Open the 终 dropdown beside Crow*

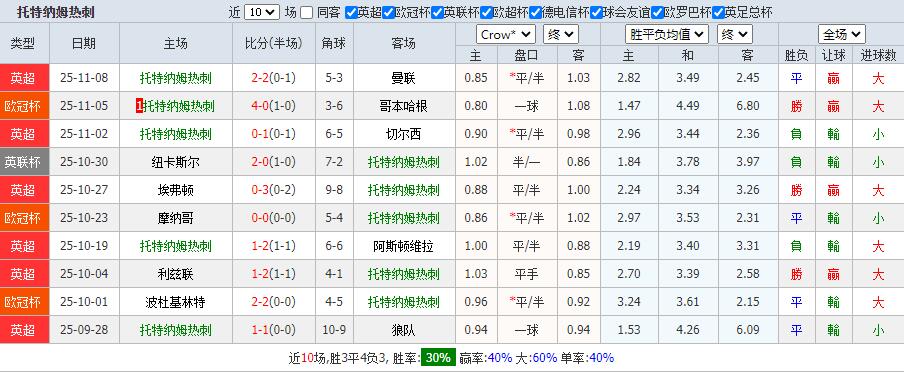[x=561, y=35]
